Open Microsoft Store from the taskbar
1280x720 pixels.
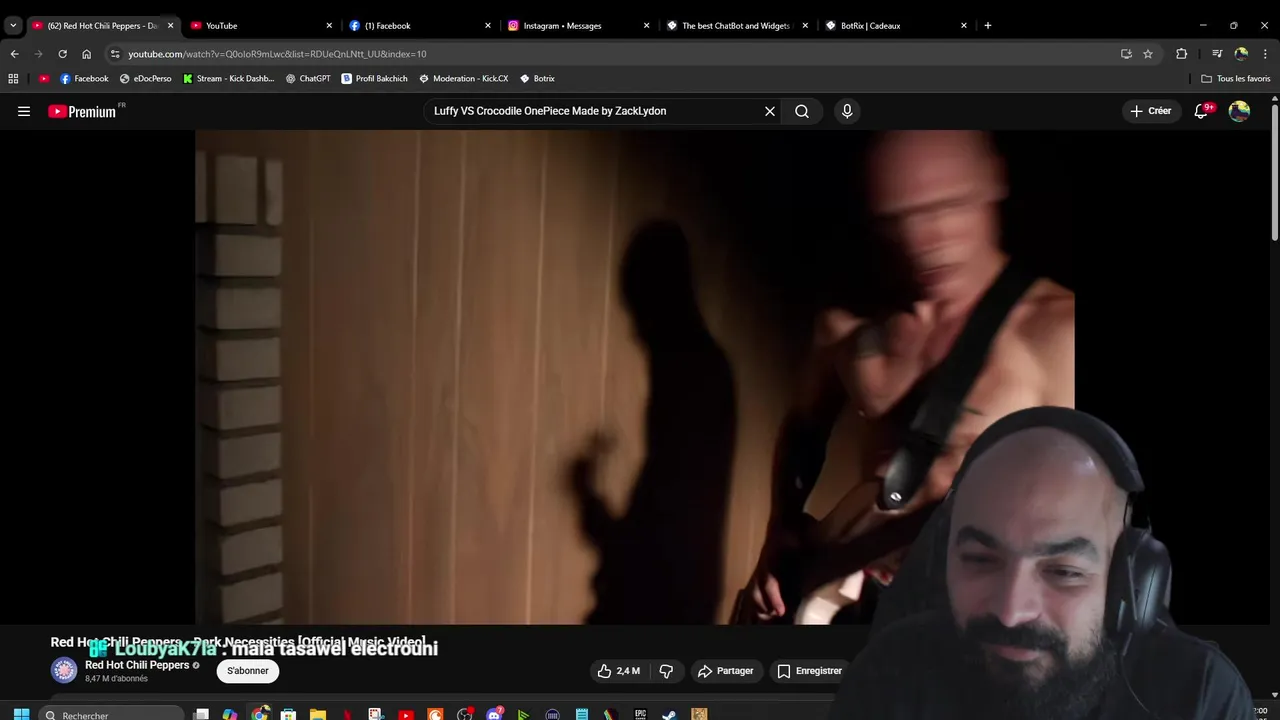[289, 714]
